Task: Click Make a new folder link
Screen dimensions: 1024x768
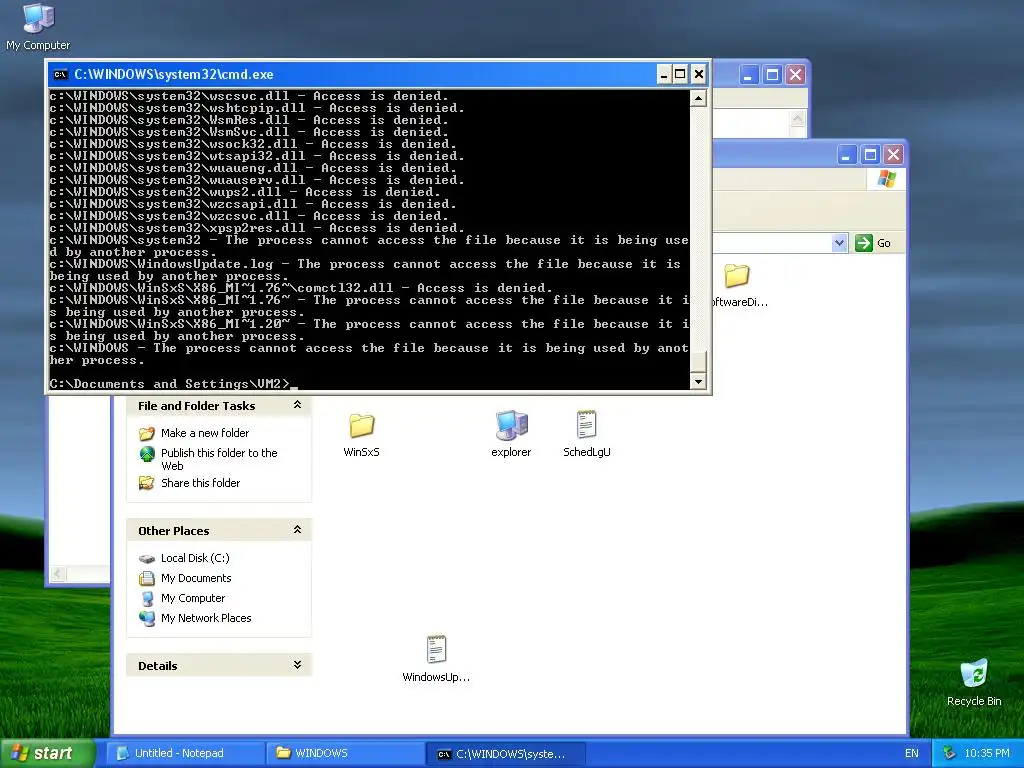Action: click(205, 433)
